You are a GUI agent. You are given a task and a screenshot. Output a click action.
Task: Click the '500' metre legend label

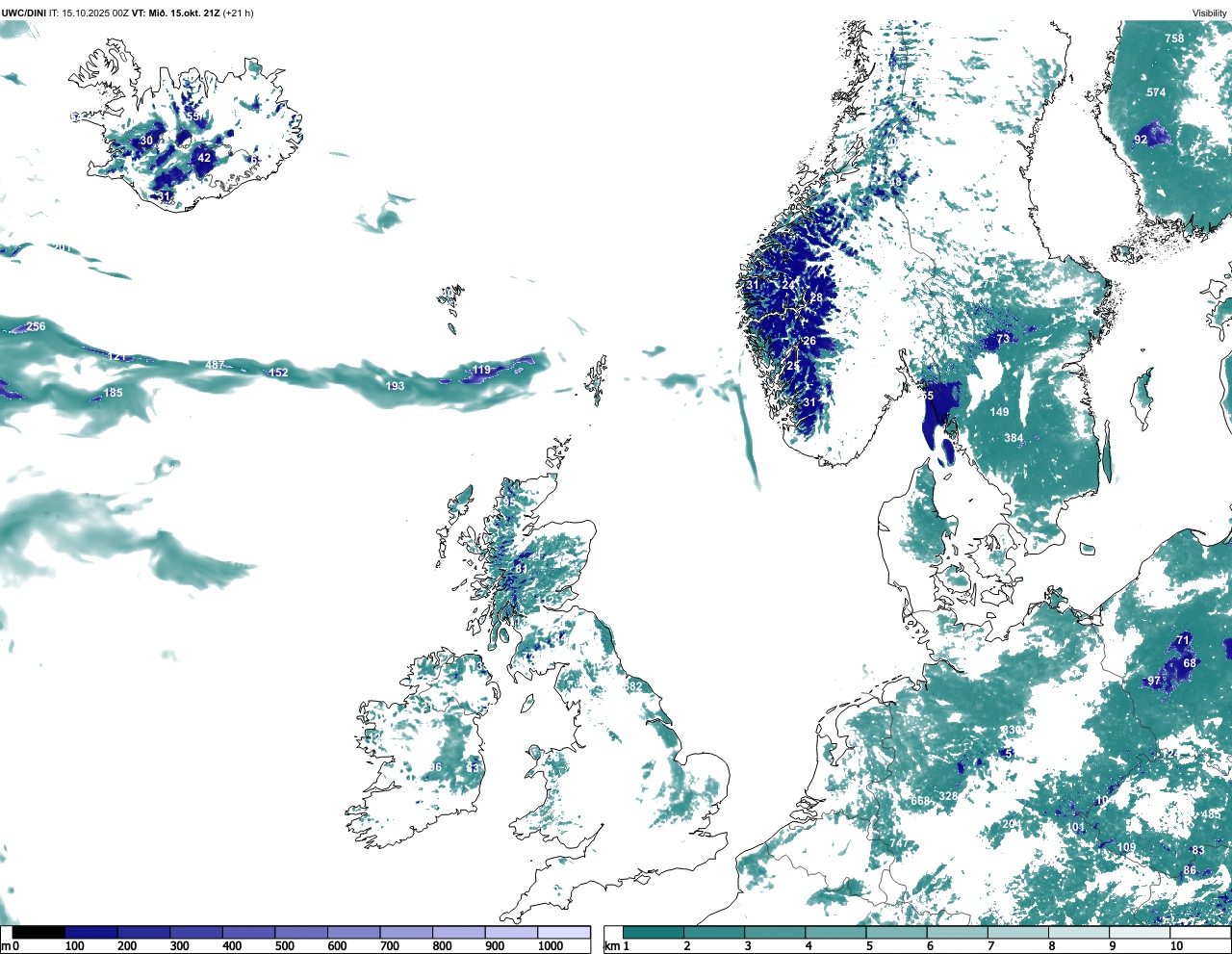click(x=285, y=946)
